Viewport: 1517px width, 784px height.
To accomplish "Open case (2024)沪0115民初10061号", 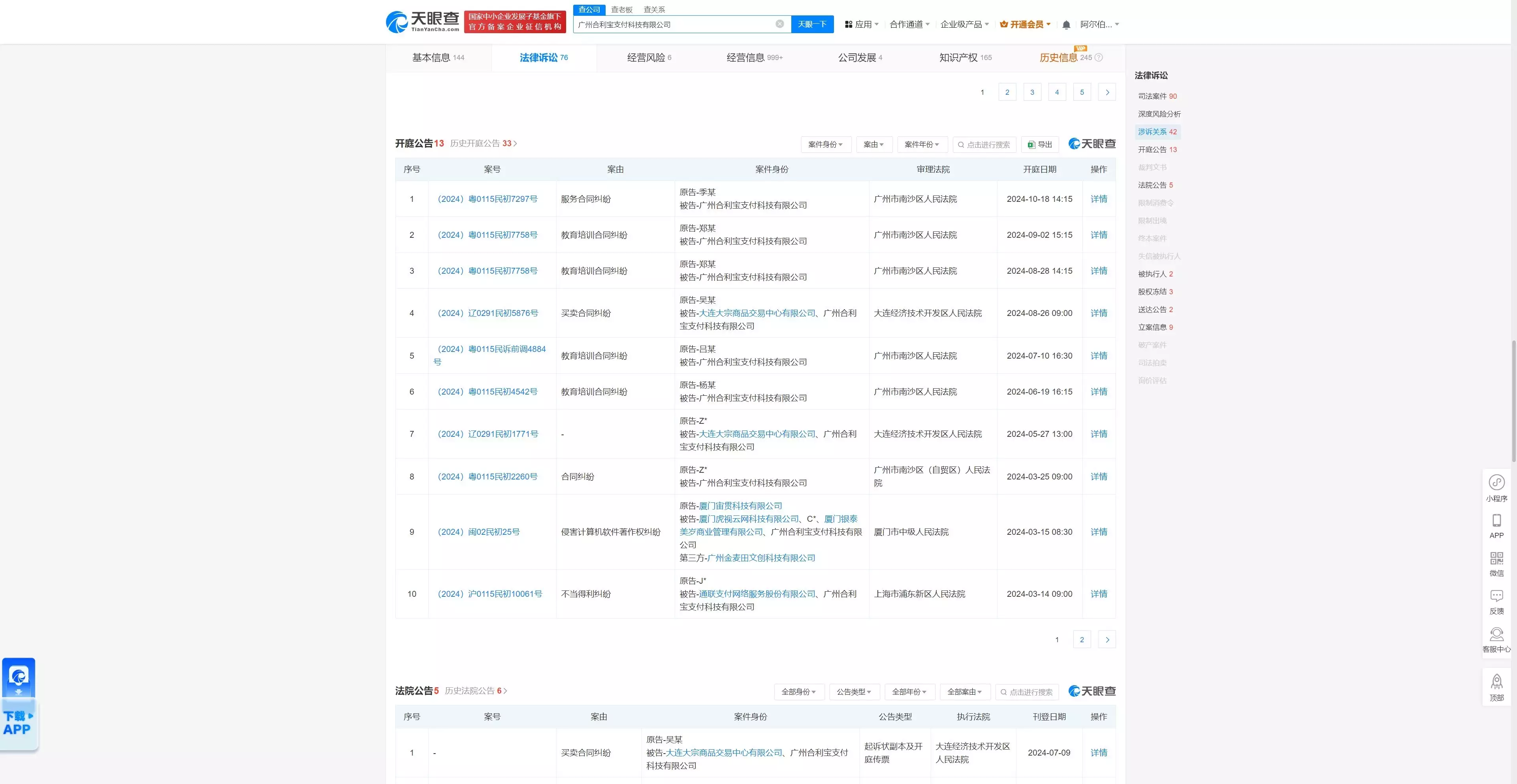I will pyautogui.click(x=490, y=594).
